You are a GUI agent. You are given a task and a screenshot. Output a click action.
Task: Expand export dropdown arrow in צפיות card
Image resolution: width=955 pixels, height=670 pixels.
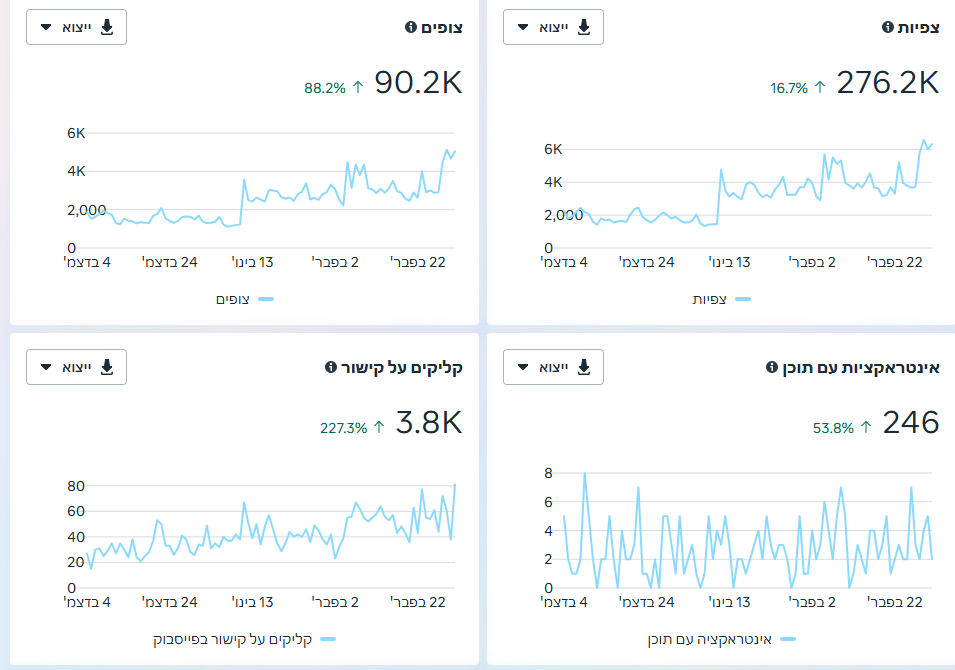click(523, 28)
